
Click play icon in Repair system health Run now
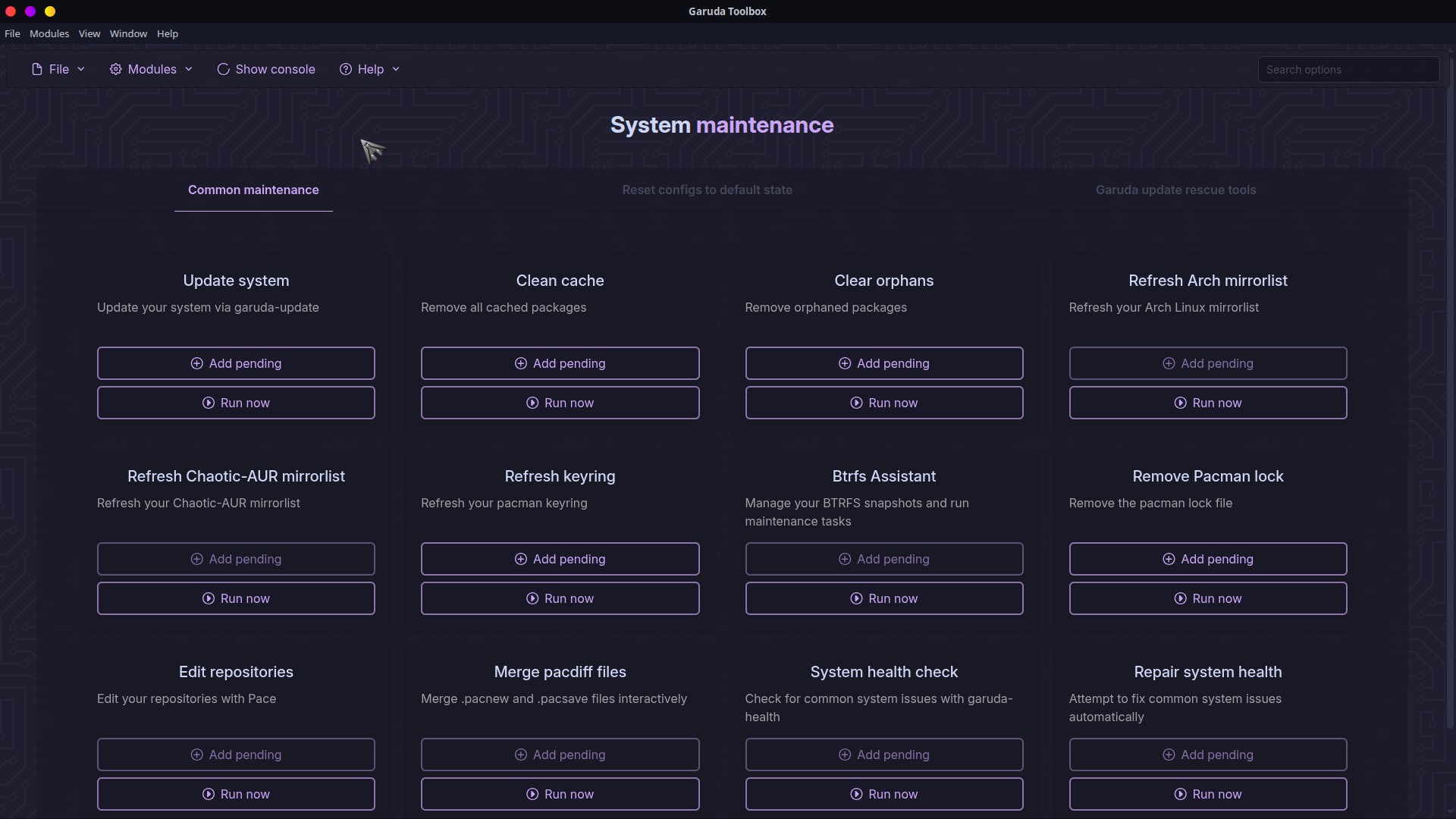tap(1180, 794)
